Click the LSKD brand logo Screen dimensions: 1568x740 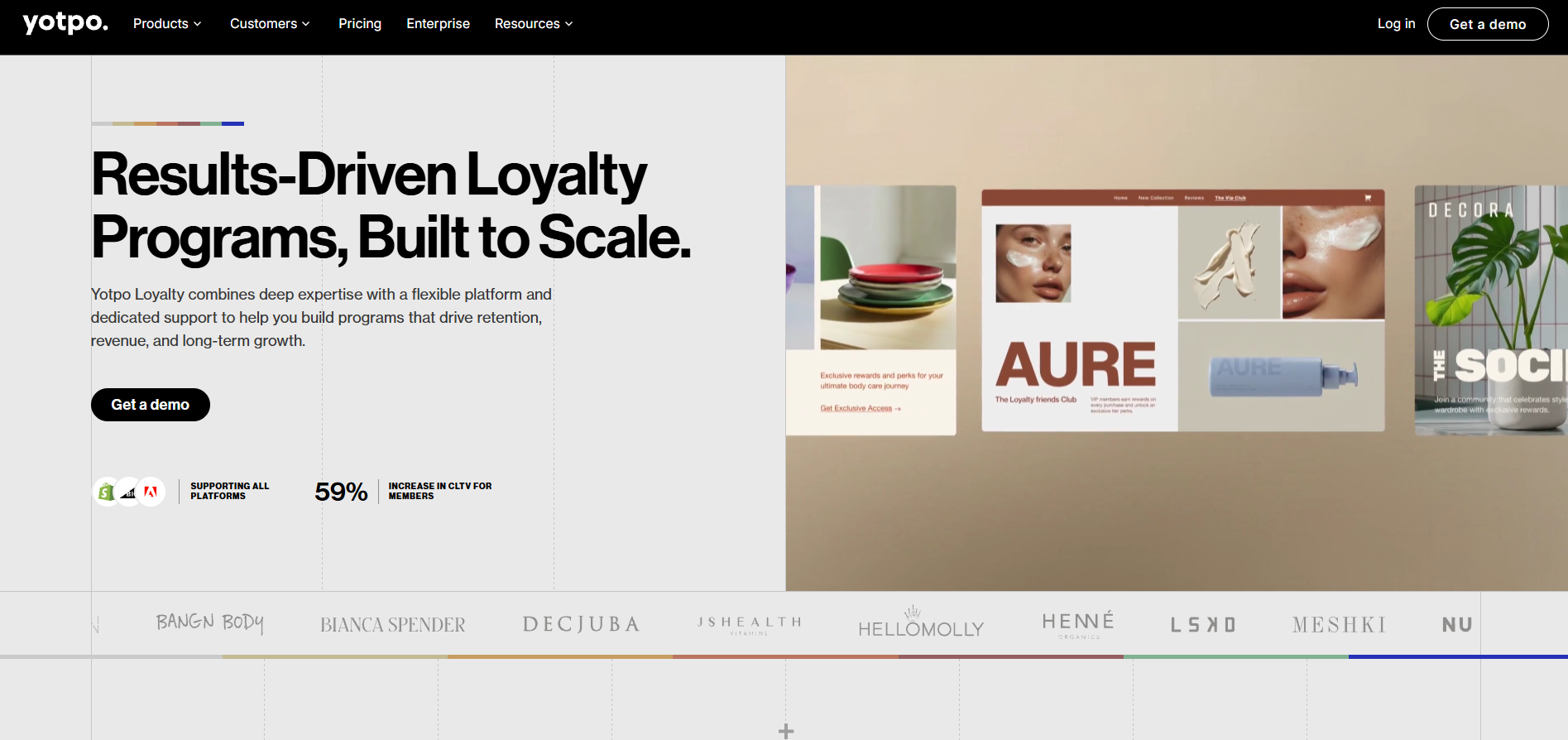(1203, 625)
